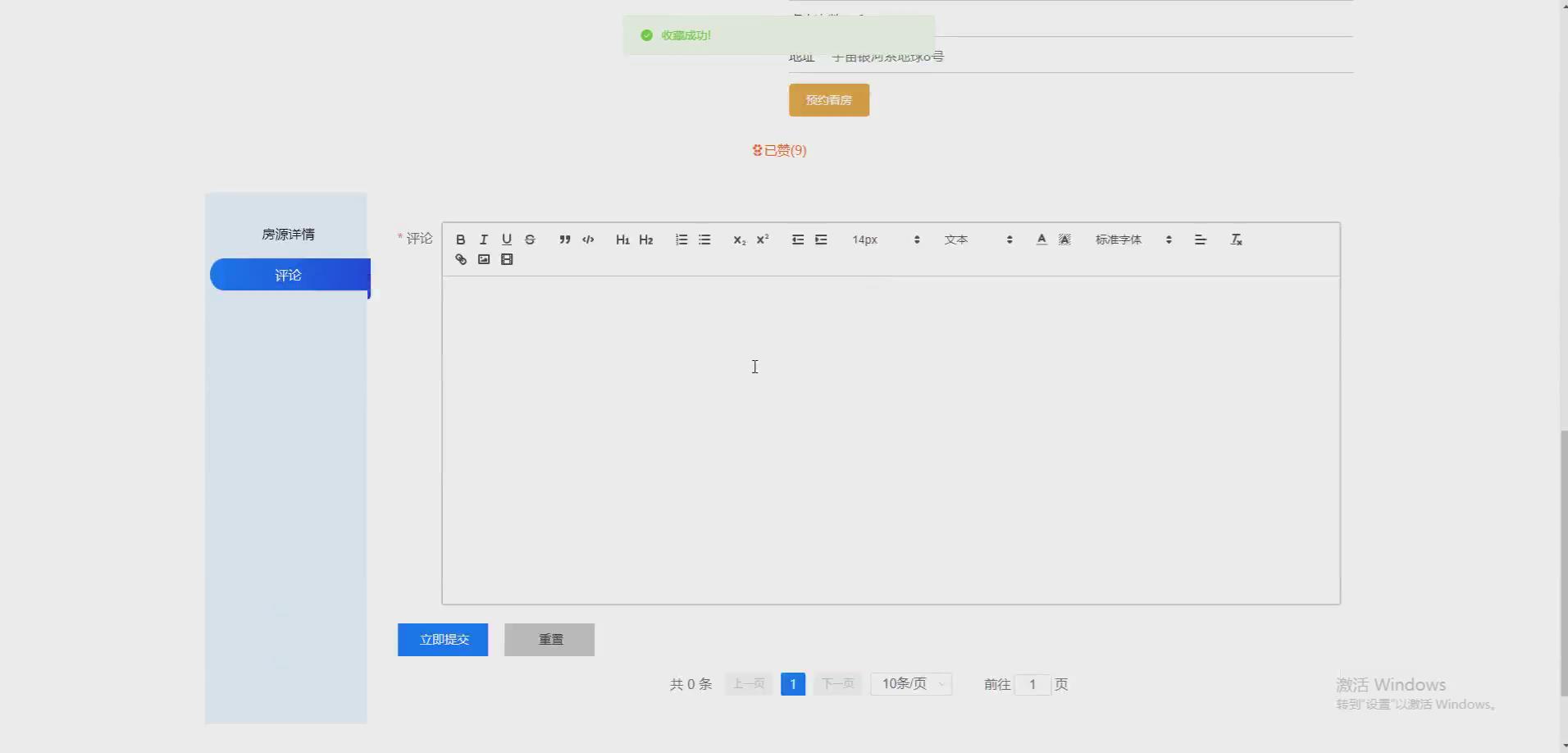Select the 评论 sidebar tab

pyautogui.click(x=288, y=275)
